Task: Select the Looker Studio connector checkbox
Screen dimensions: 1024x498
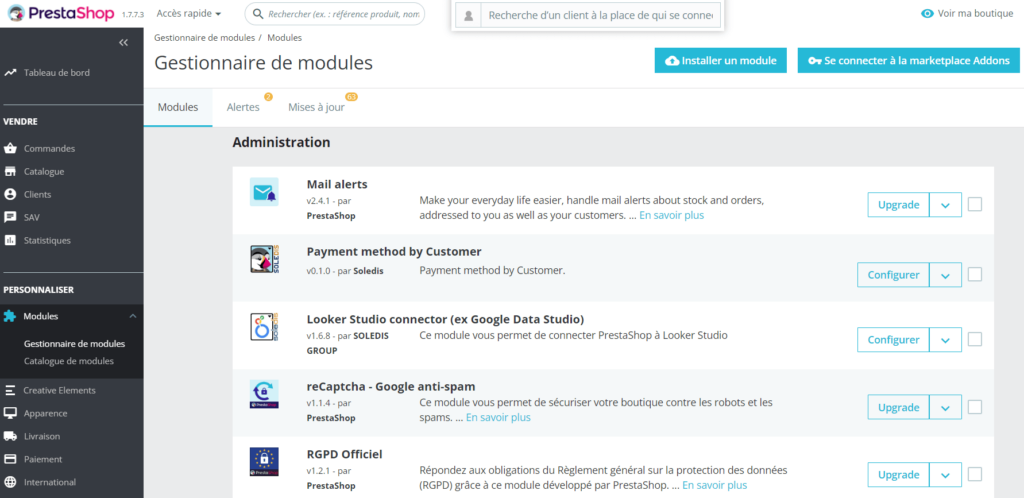Action: (x=974, y=339)
